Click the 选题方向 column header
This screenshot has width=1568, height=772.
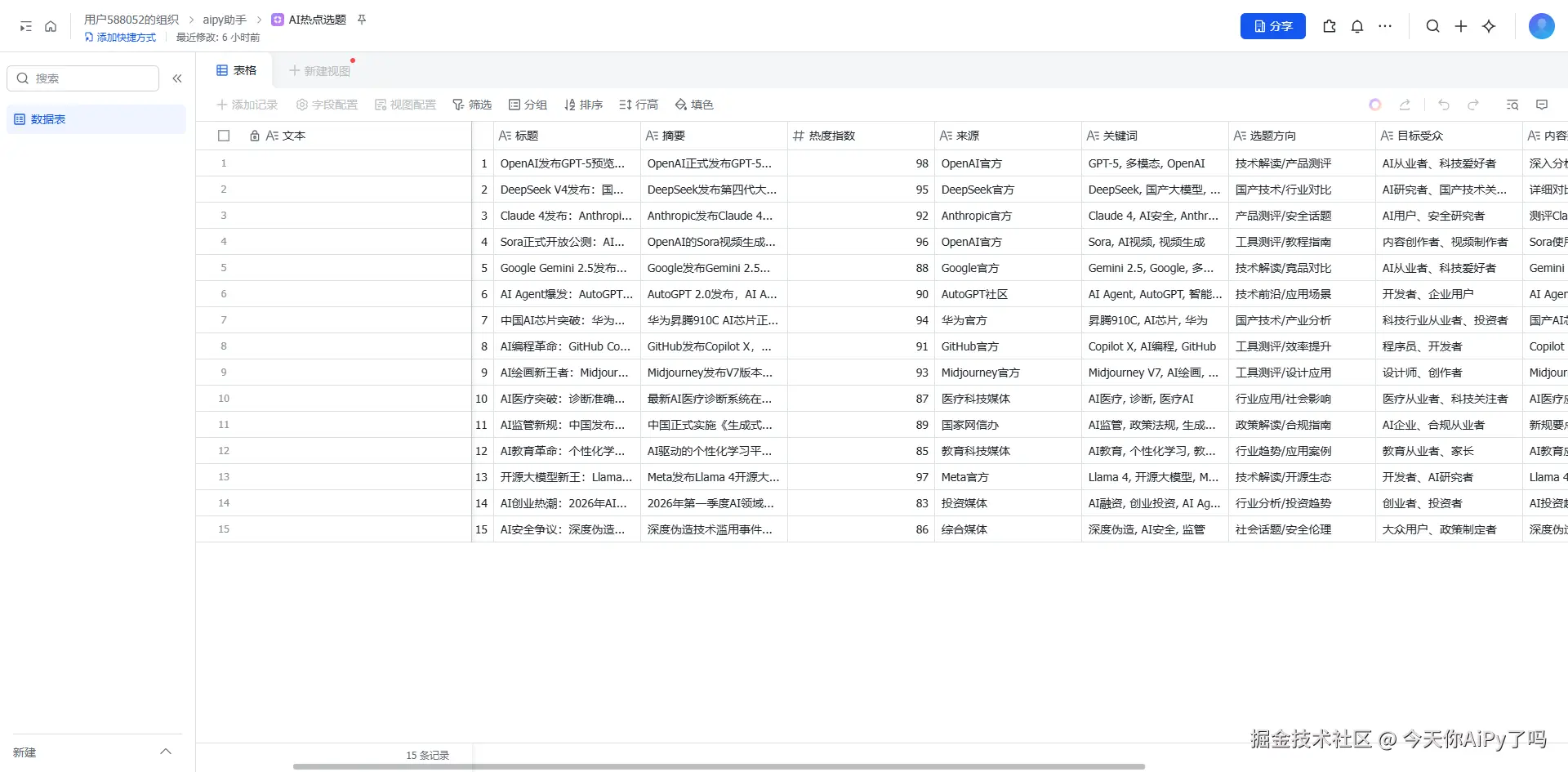click(x=1302, y=136)
